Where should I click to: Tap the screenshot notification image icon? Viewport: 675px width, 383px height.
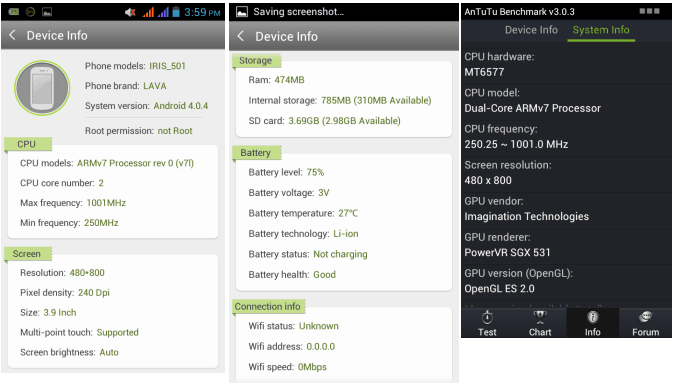pyautogui.click(x=242, y=12)
